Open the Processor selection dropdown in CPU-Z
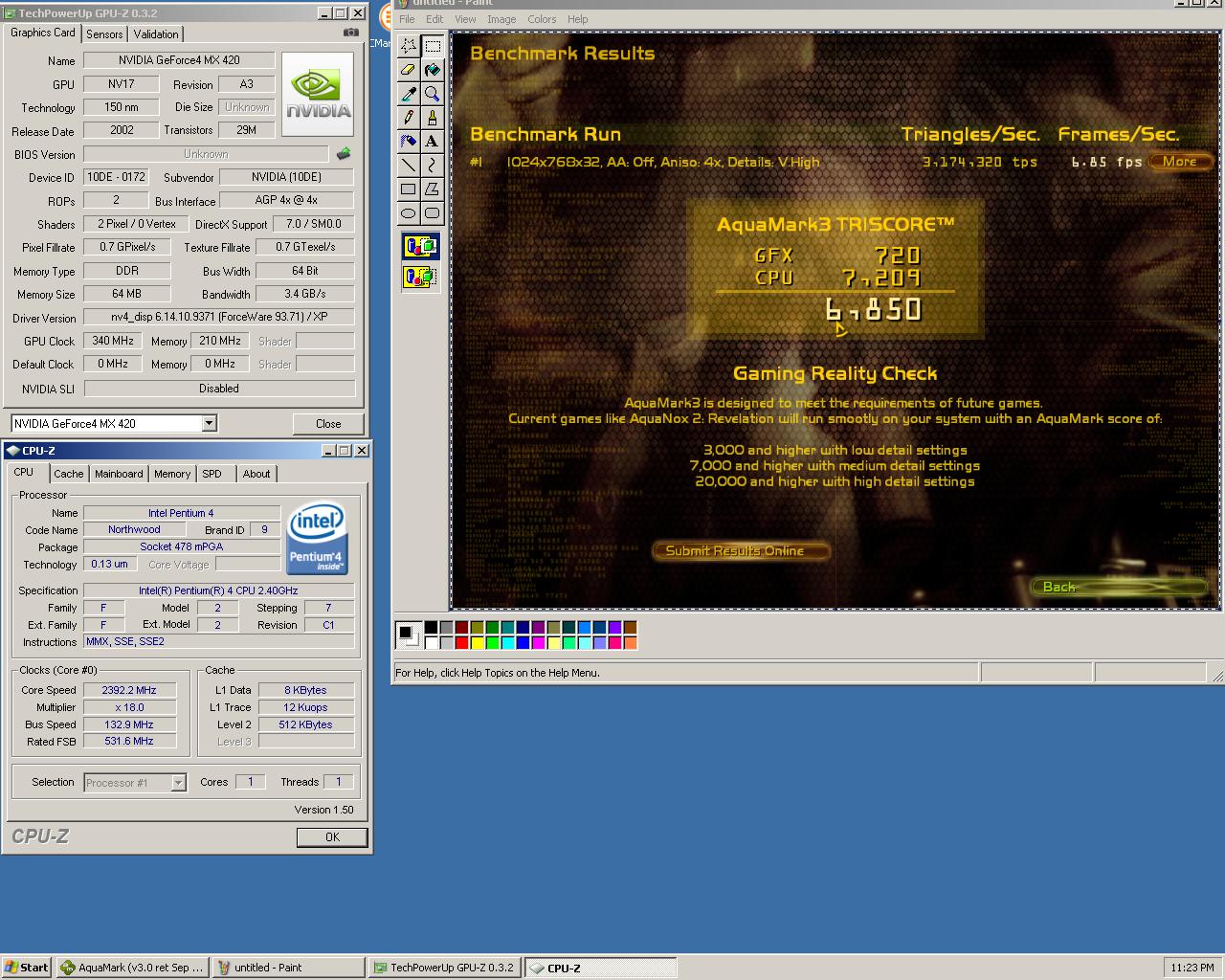The height and width of the screenshot is (980, 1225). [x=178, y=783]
